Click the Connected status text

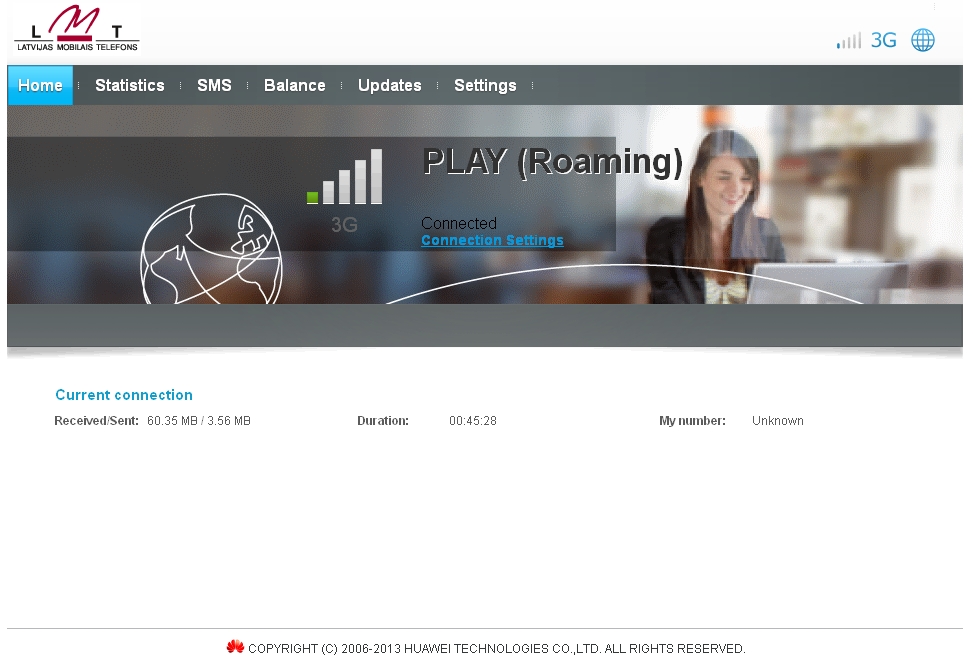pyautogui.click(x=458, y=223)
